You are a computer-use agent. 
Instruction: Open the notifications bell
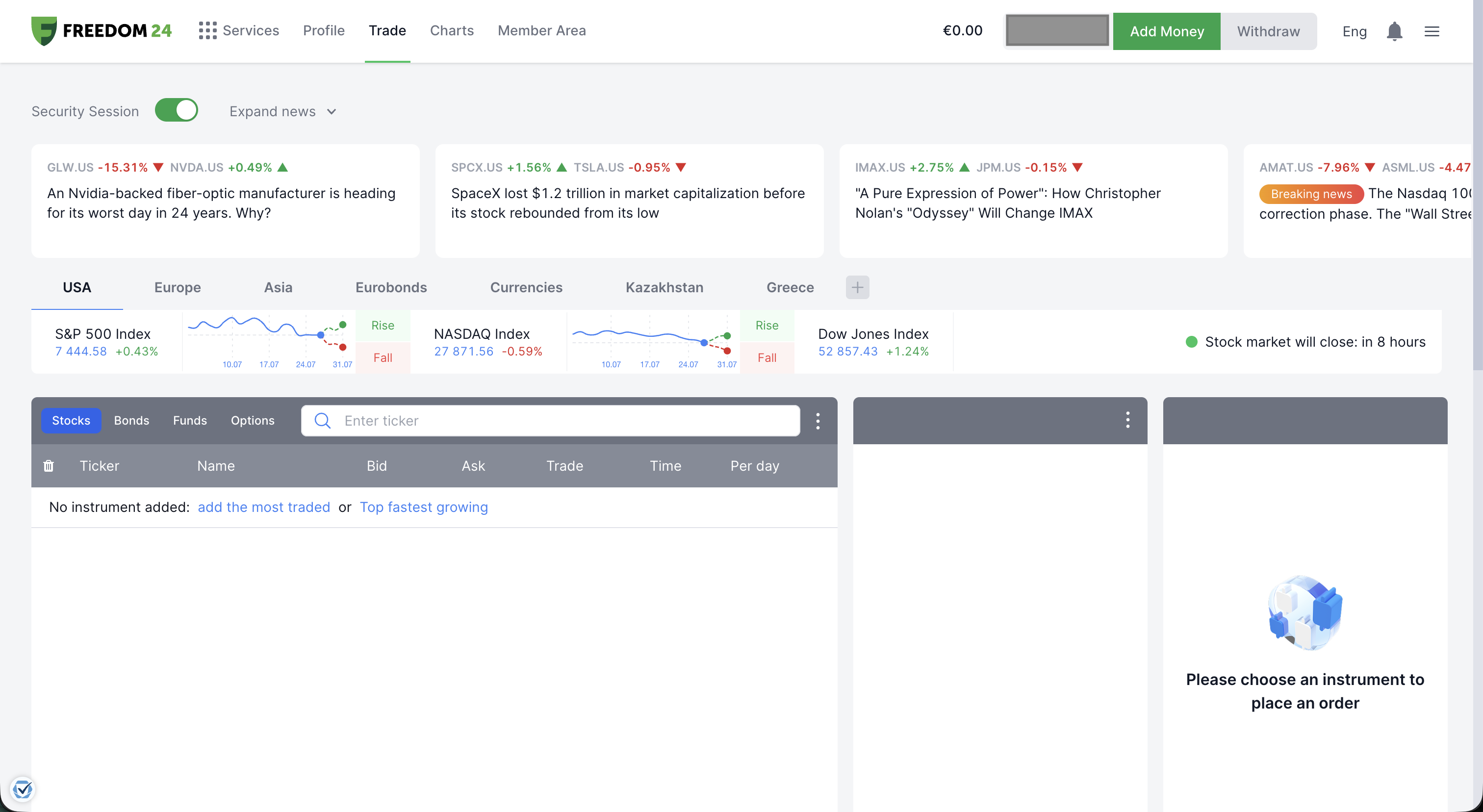(1394, 31)
